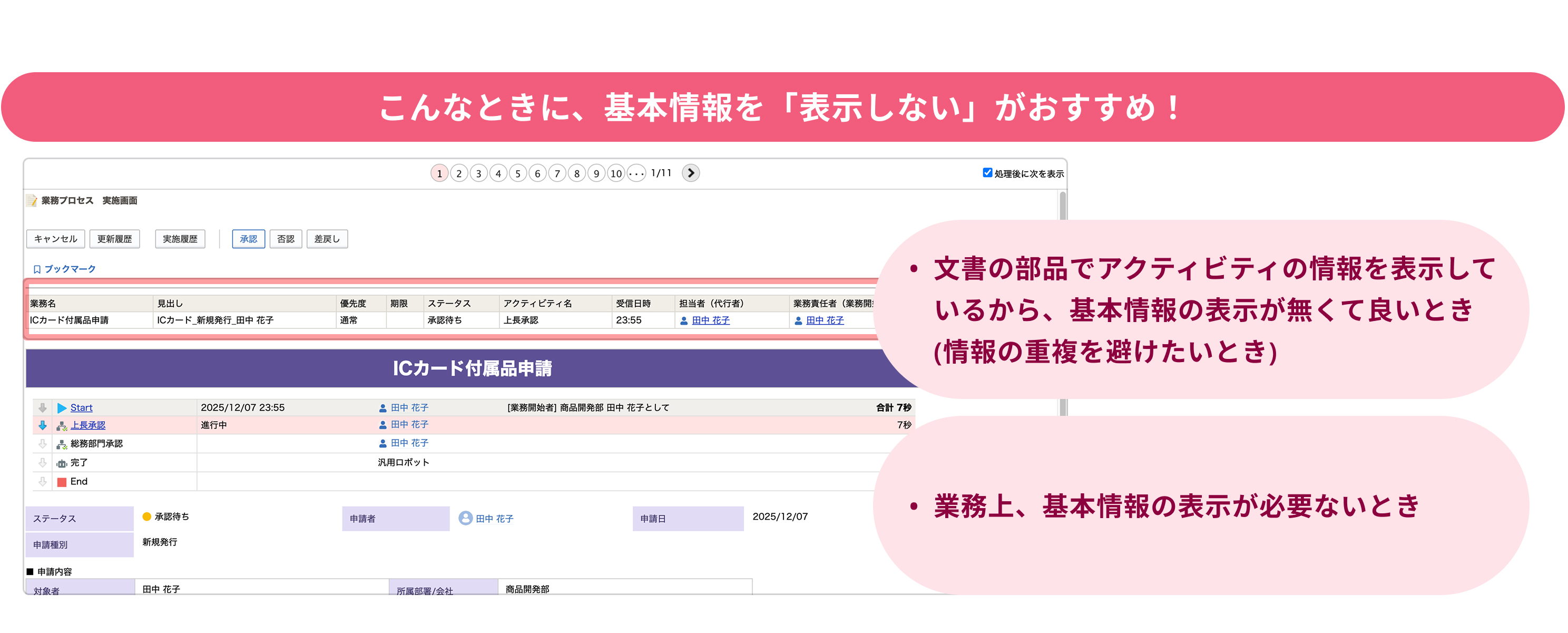Click blue down arrow on 上長承認 row

click(x=43, y=425)
